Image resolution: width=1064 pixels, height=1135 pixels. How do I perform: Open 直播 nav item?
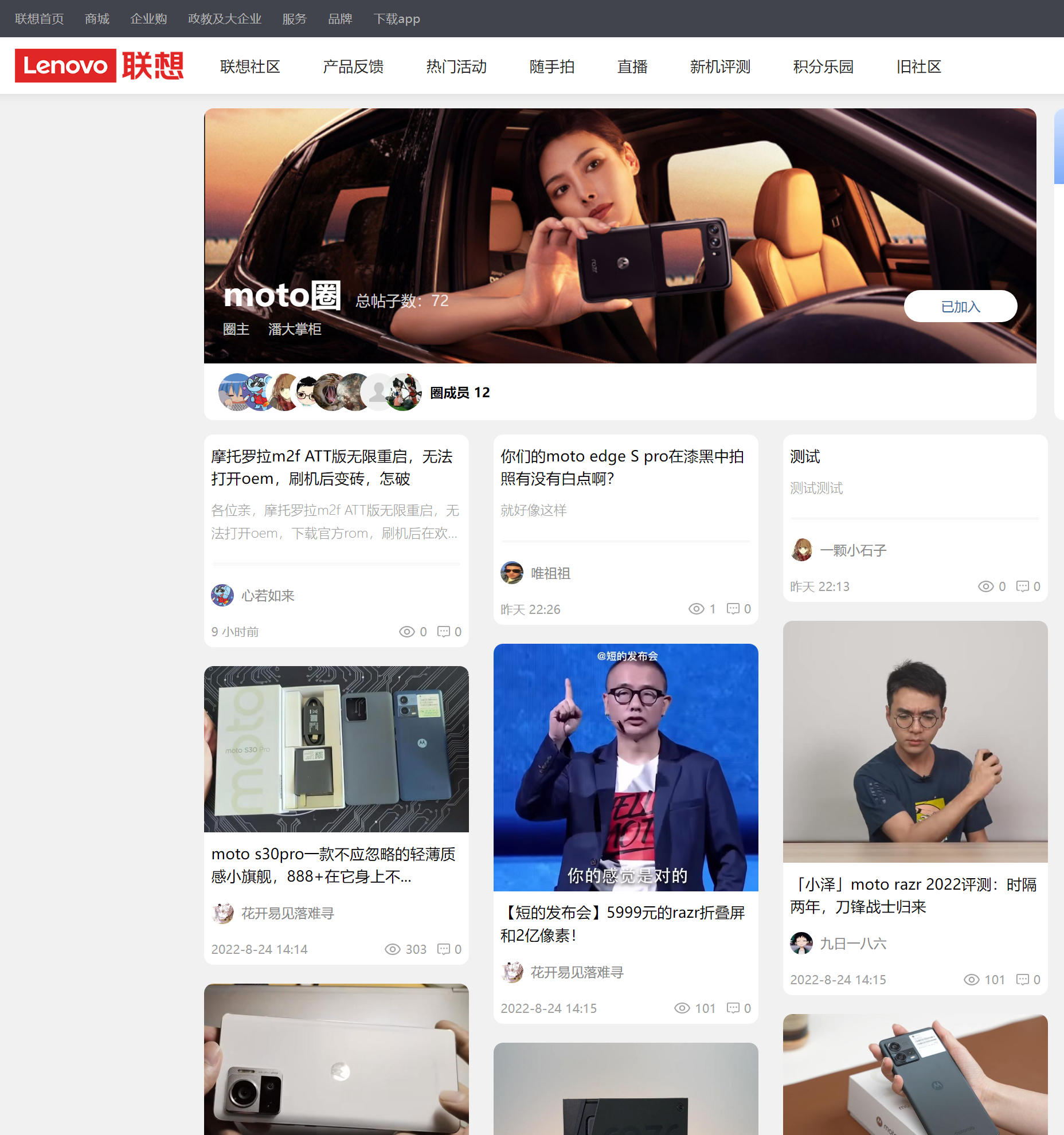point(632,66)
